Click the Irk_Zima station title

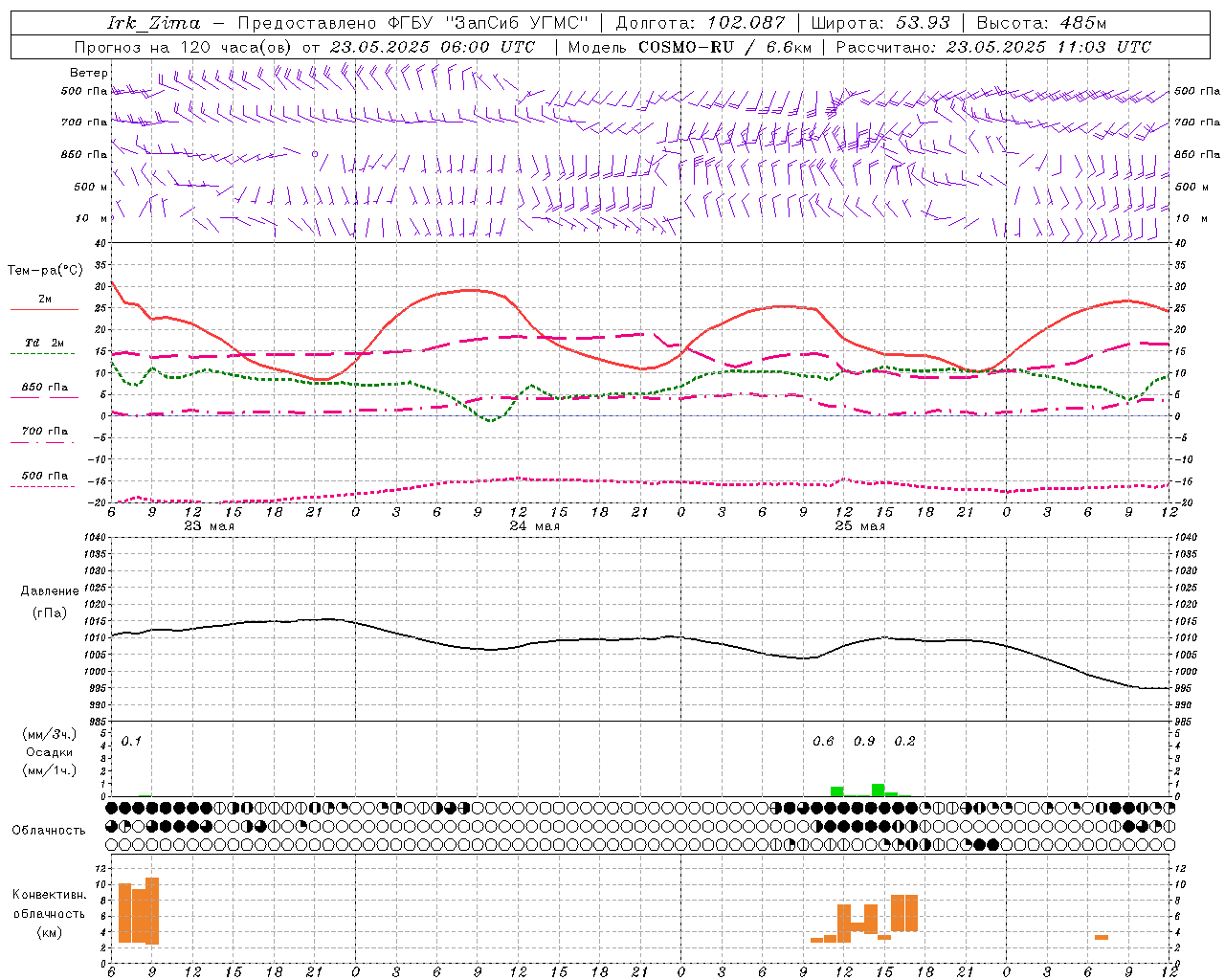pos(153,23)
